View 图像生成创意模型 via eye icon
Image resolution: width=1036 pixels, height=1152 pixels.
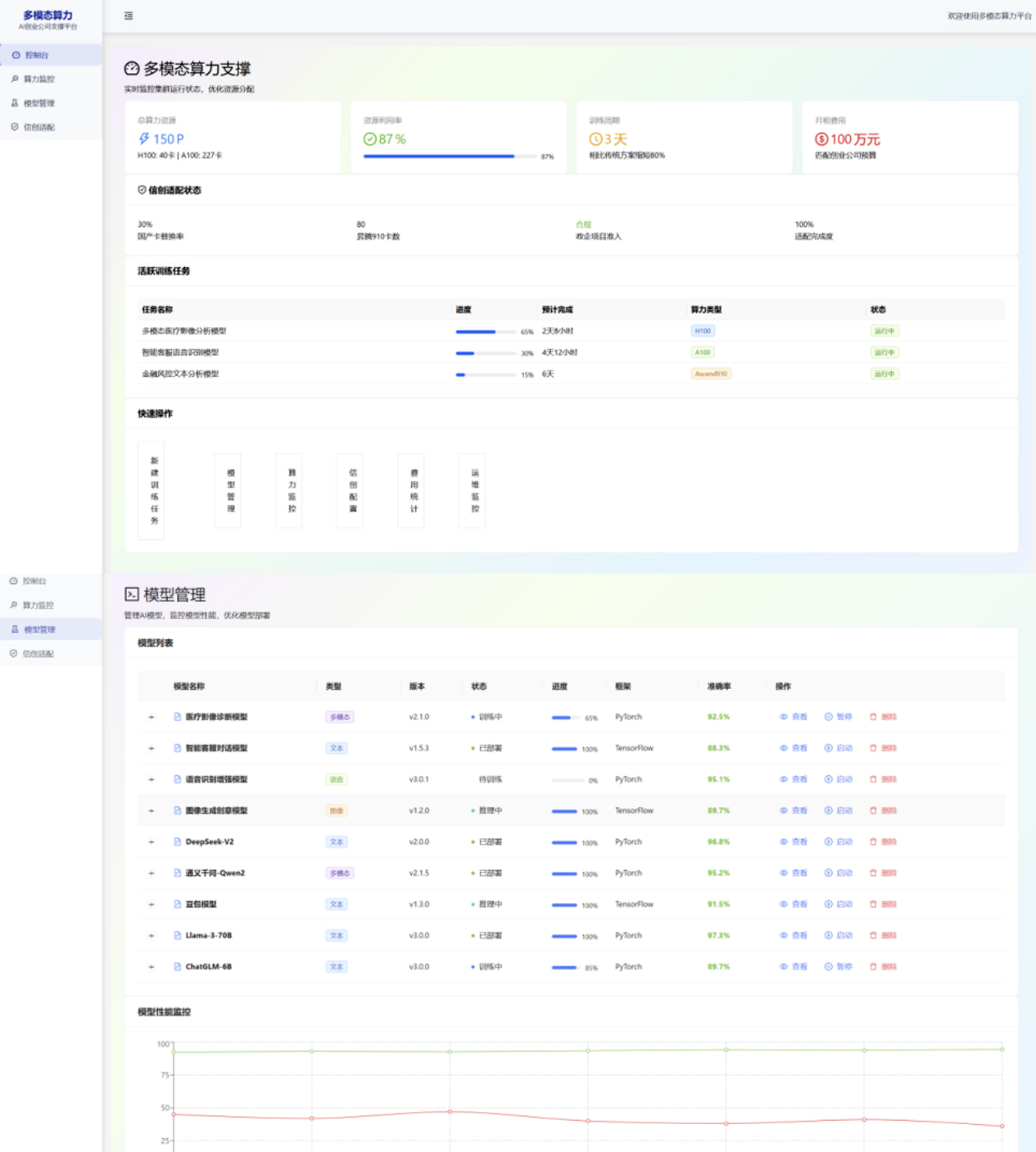click(793, 810)
